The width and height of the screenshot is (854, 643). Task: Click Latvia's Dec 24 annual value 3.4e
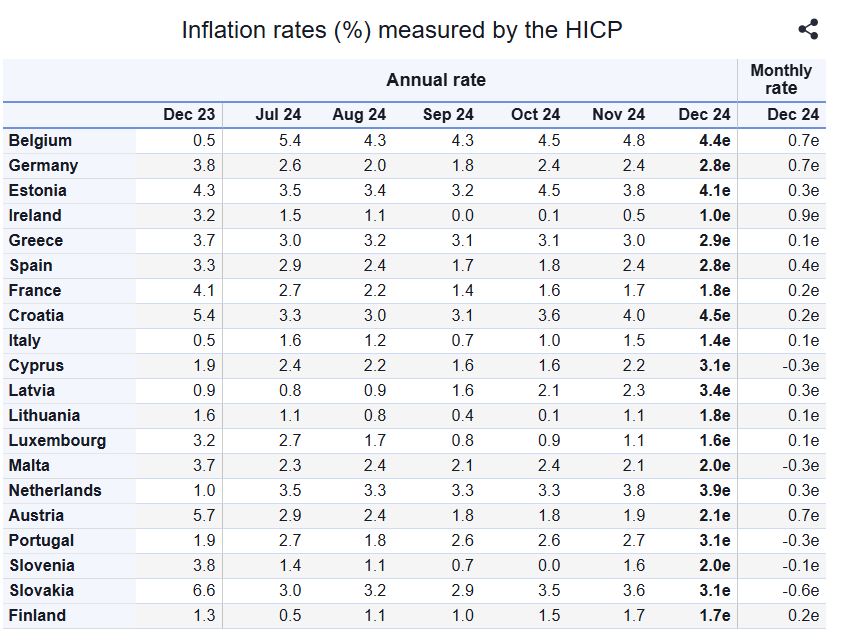tap(715, 391)
